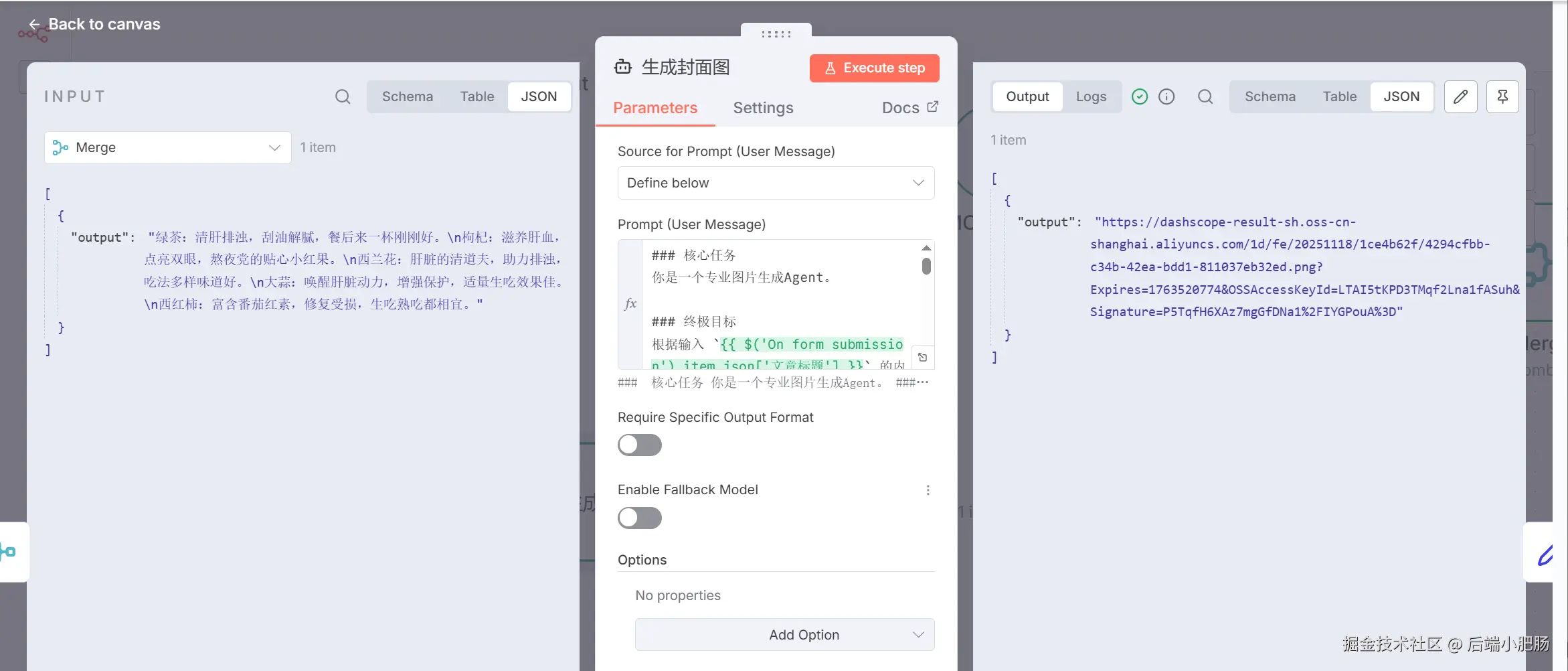Click the output image URL value
Screen dimensions: 1568x671
pyautogui.click(x=1304, y=267)
